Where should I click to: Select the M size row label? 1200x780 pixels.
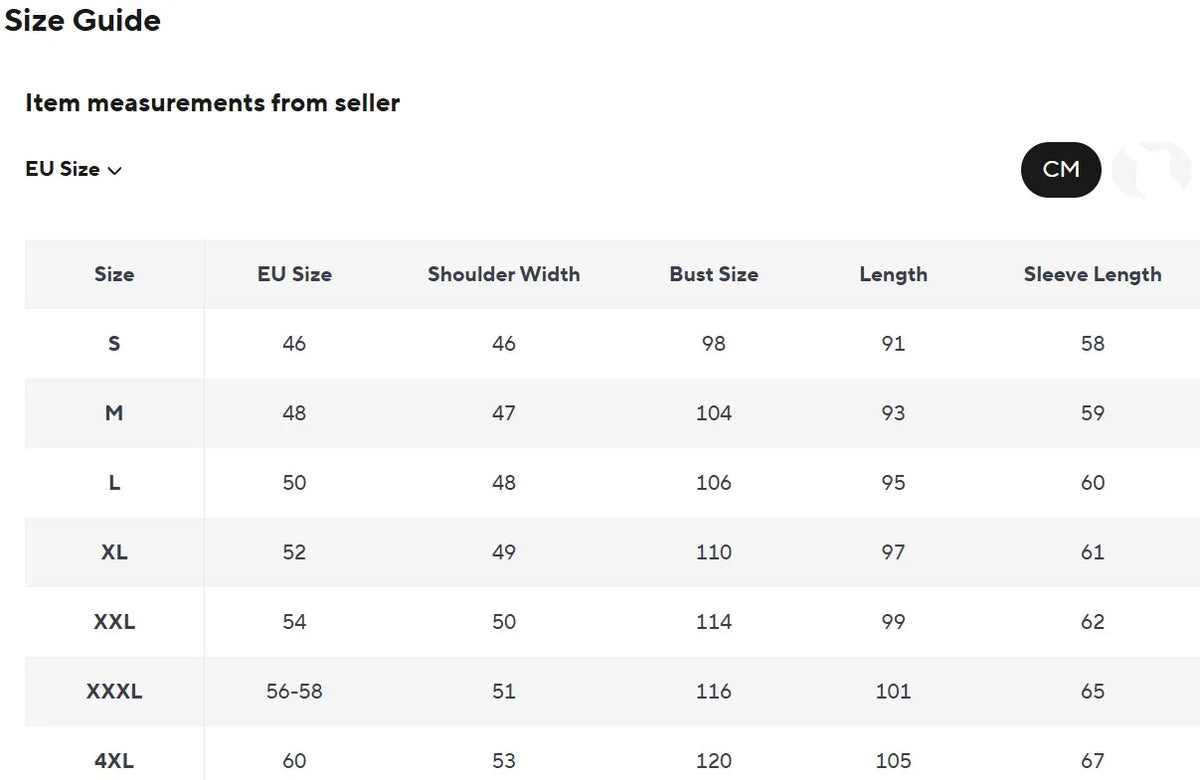coord(114,413)
